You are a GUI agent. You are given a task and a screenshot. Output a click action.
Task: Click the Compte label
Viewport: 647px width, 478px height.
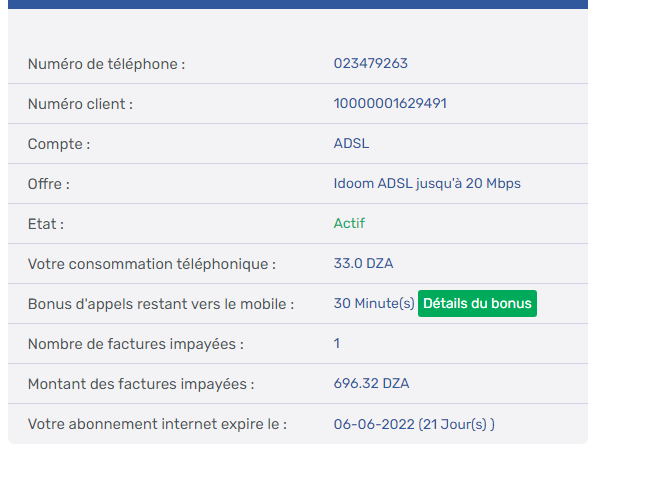pos(59,144)
